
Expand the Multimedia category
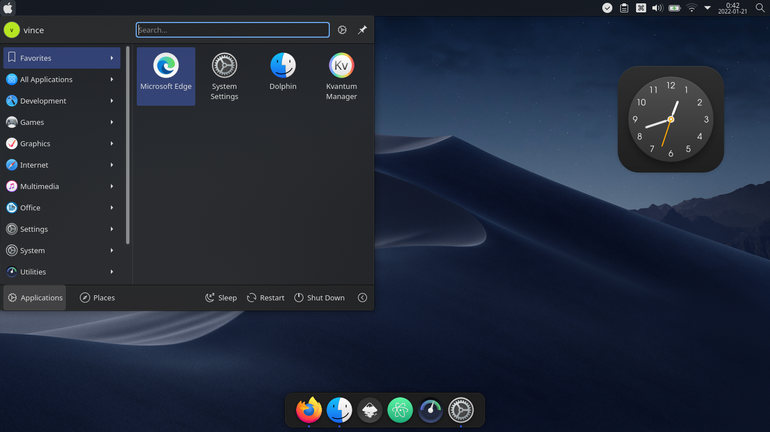click(61, 186)
